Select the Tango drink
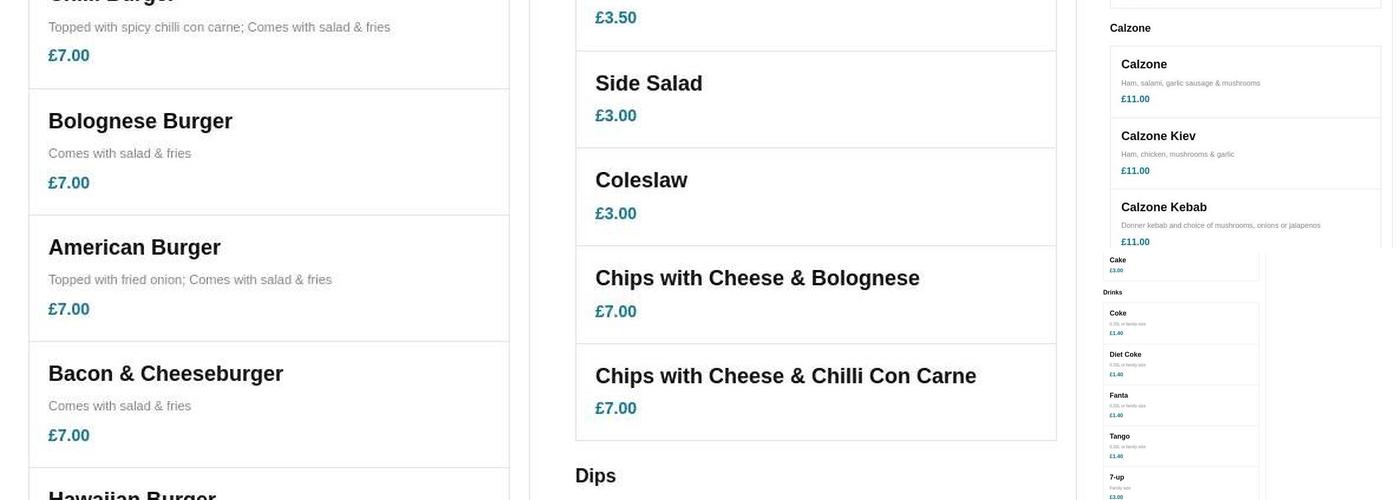This screenshot has height=500, width=1400. pyautogui.click(x=1120, y=436)
